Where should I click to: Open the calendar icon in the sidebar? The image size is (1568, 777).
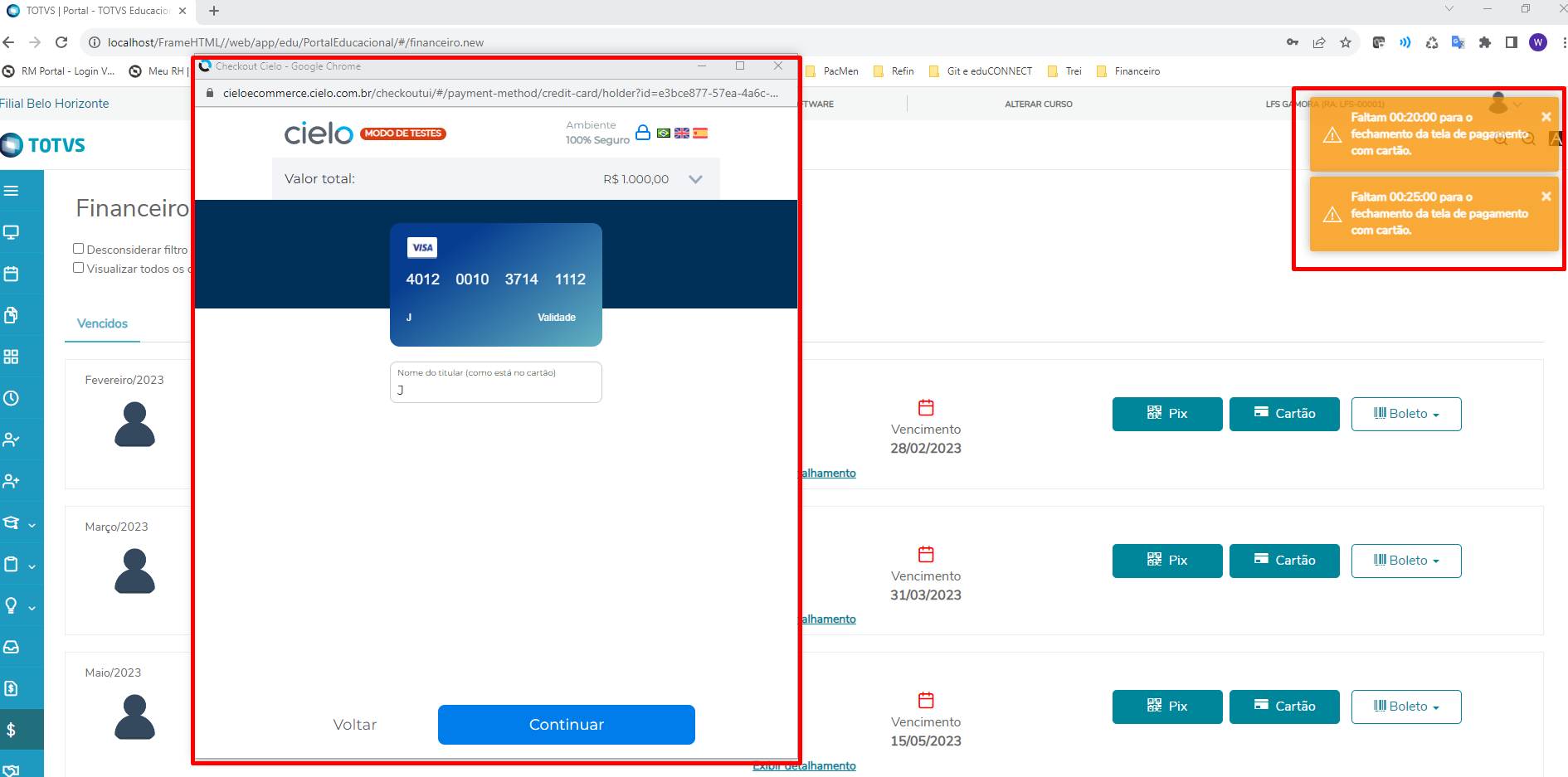click(11, 274)
